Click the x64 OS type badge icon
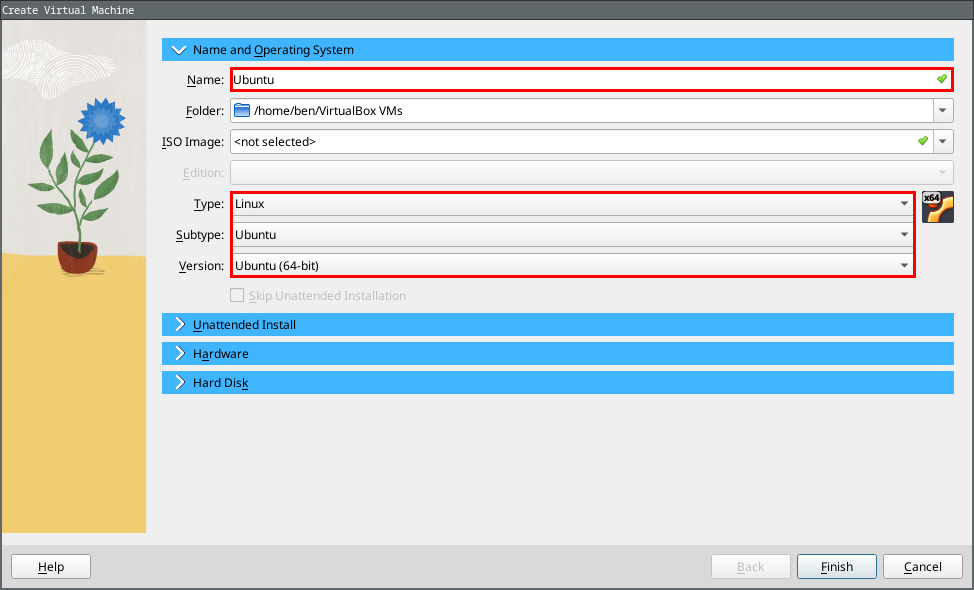The image size is (974, 590). click(938, 207)
